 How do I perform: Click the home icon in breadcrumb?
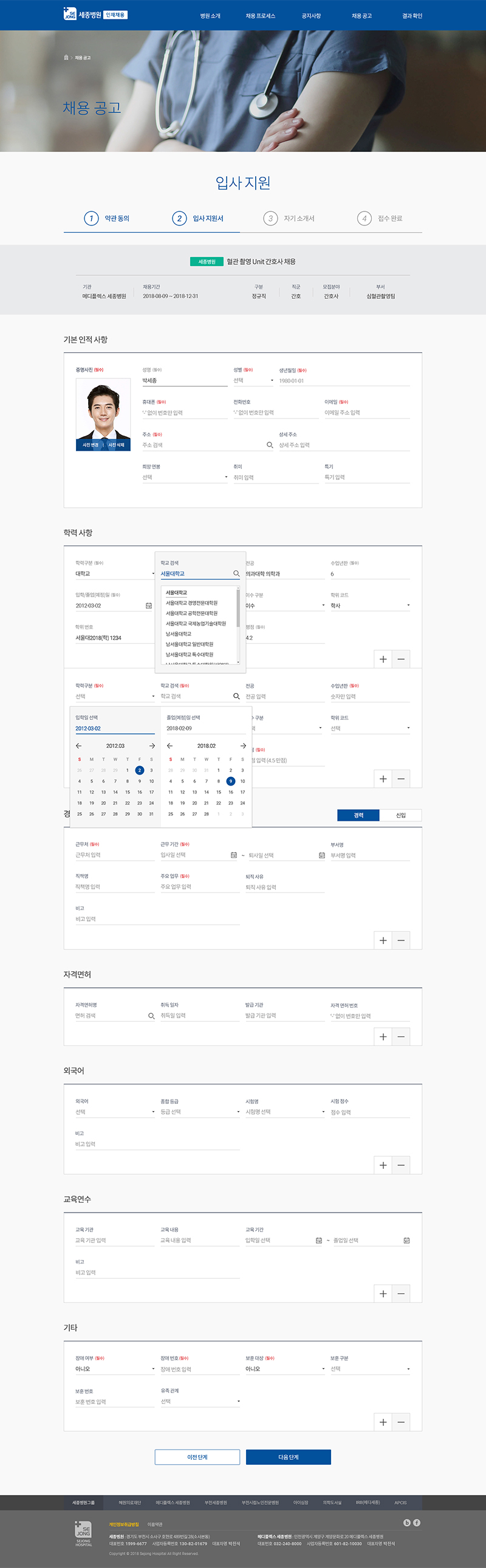pyautogui.click(x=66, y=58)
